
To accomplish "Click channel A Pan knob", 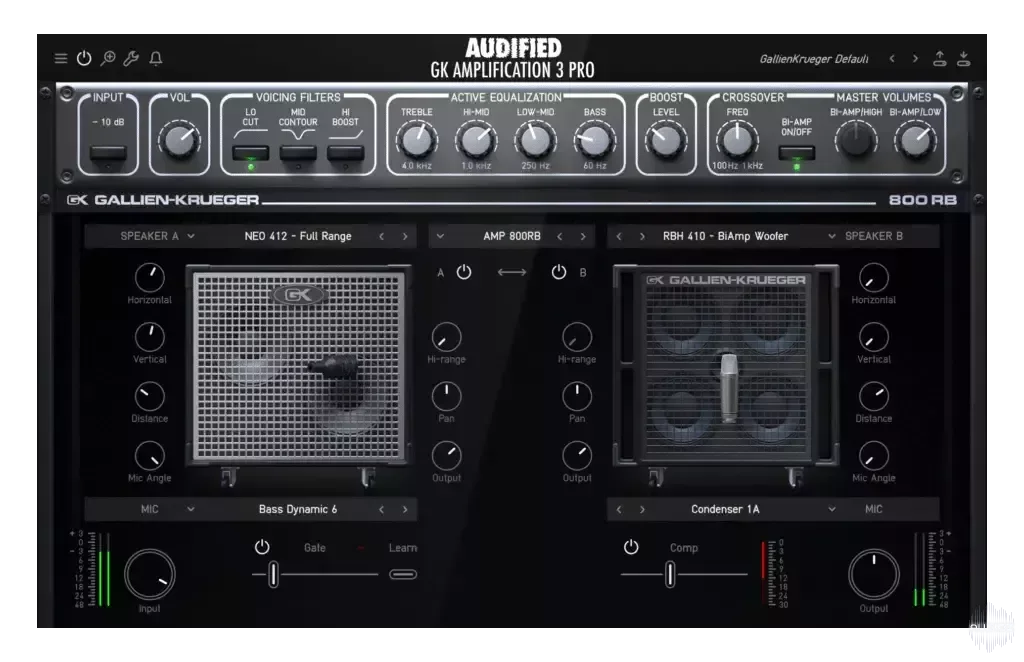I will pos(447,396).
